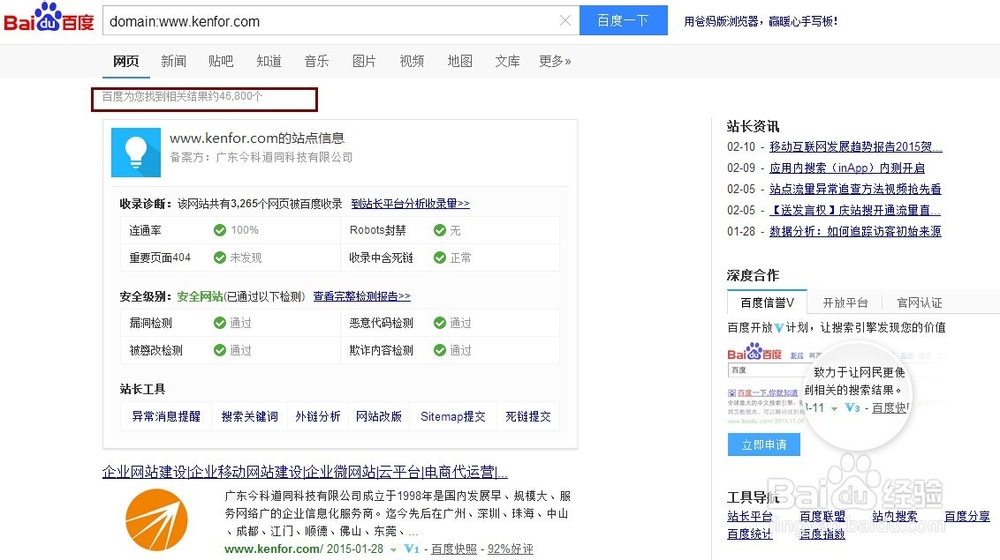1000x560 pixels.
Task: Click the small Baidu logo in preview
Action: point(754,352)
